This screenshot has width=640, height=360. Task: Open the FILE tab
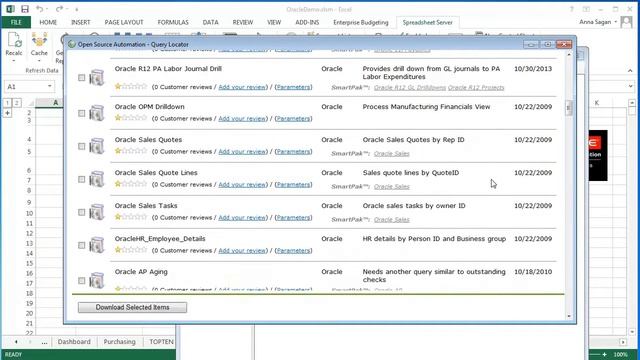pos(16,22)
